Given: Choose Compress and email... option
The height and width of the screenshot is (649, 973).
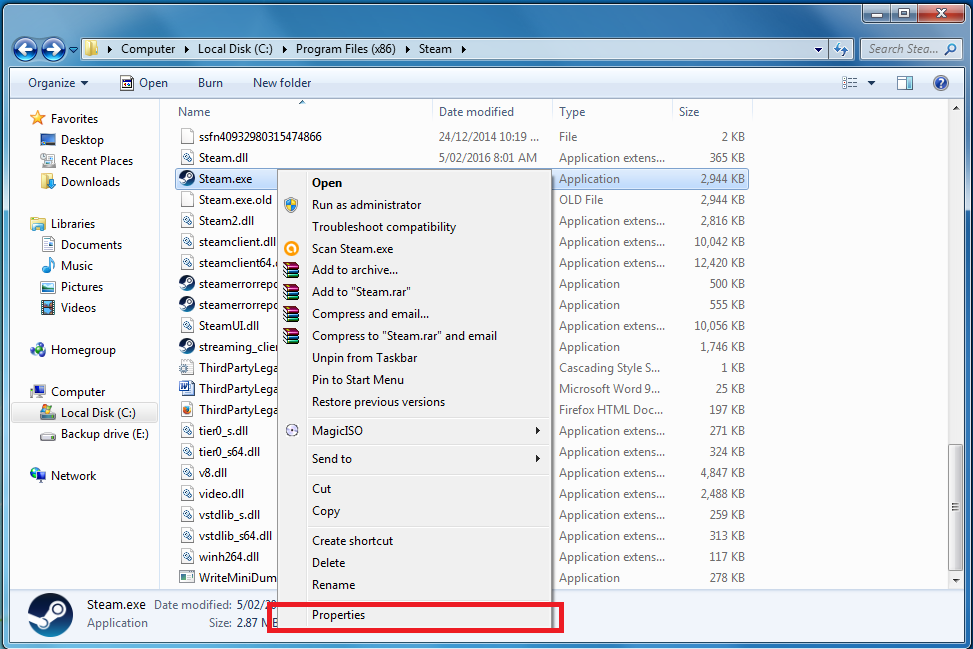Looking at the screenshot, I should [x=414, y=314].
